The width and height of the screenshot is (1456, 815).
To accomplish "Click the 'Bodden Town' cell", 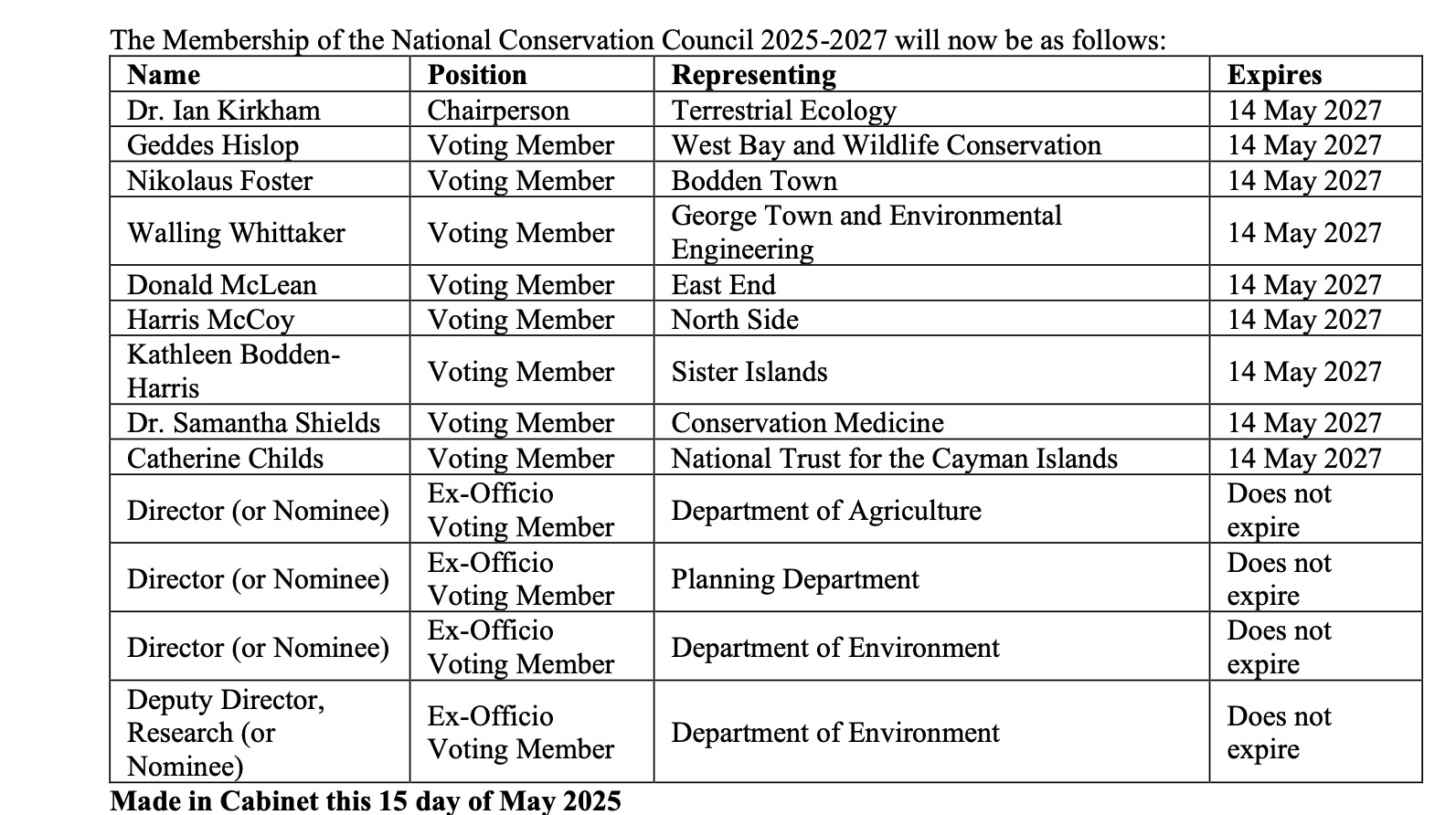I will coord(754,181).
